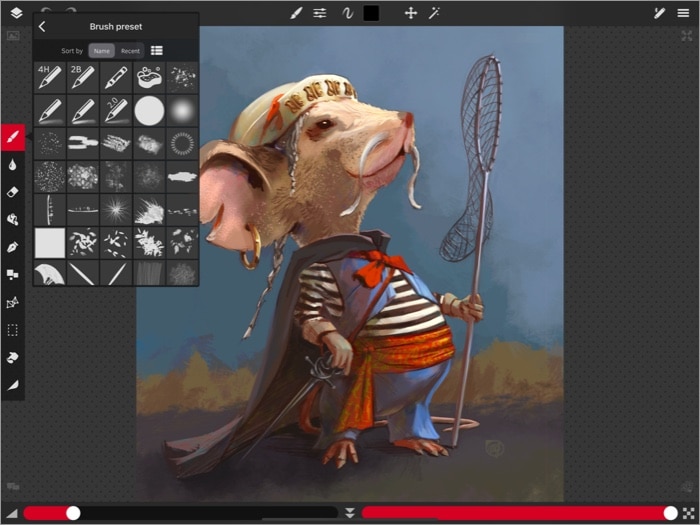Expand the bottom slider panel chevron
This screenshot has width=700, height=525.
pos(350,513)
